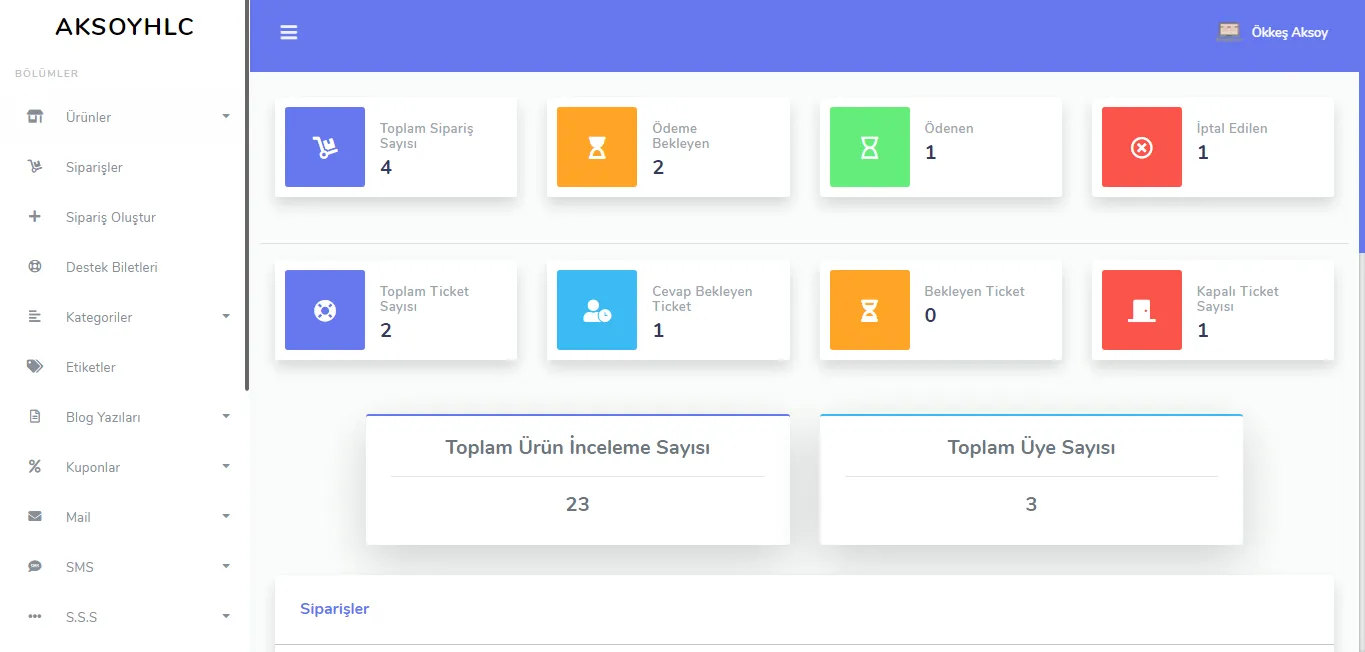Click the SMS speech bubble icon
Screen dimensions: 1365x652
35,567
